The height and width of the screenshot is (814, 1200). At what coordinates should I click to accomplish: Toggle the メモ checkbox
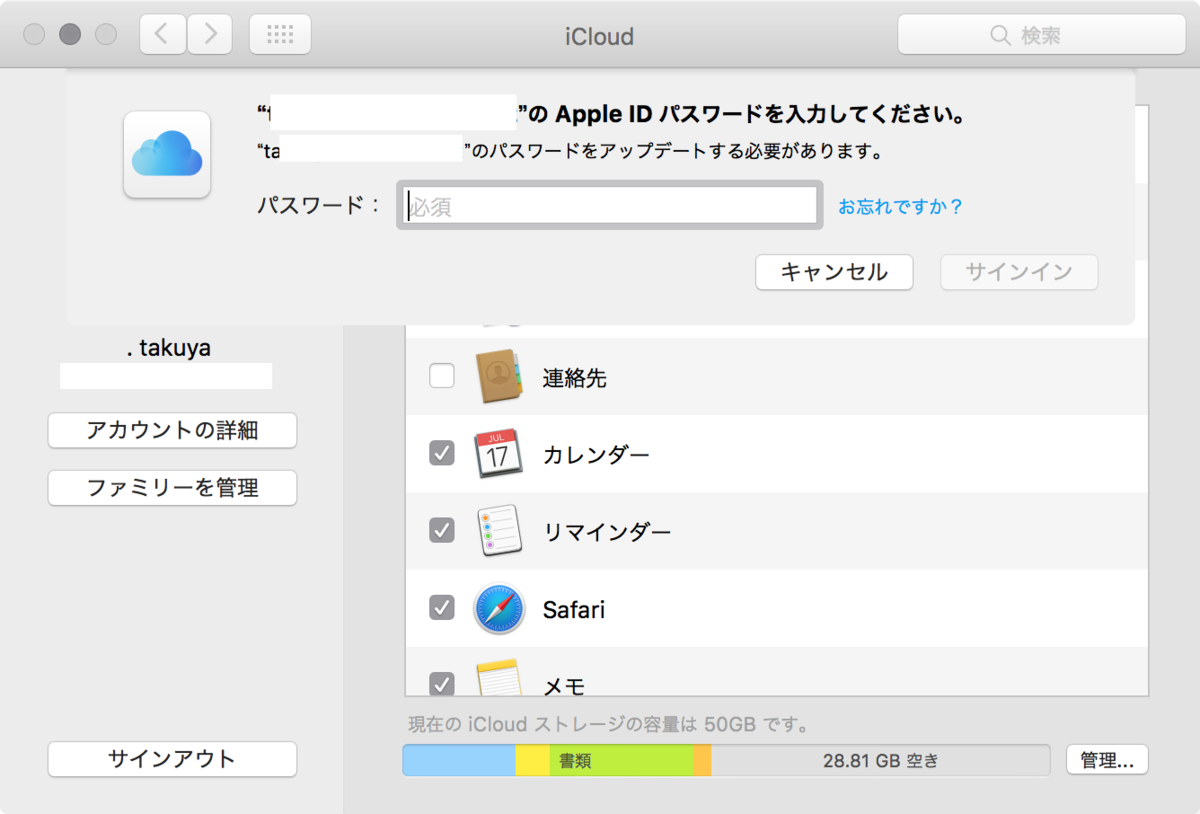click(x=441, y=684)
